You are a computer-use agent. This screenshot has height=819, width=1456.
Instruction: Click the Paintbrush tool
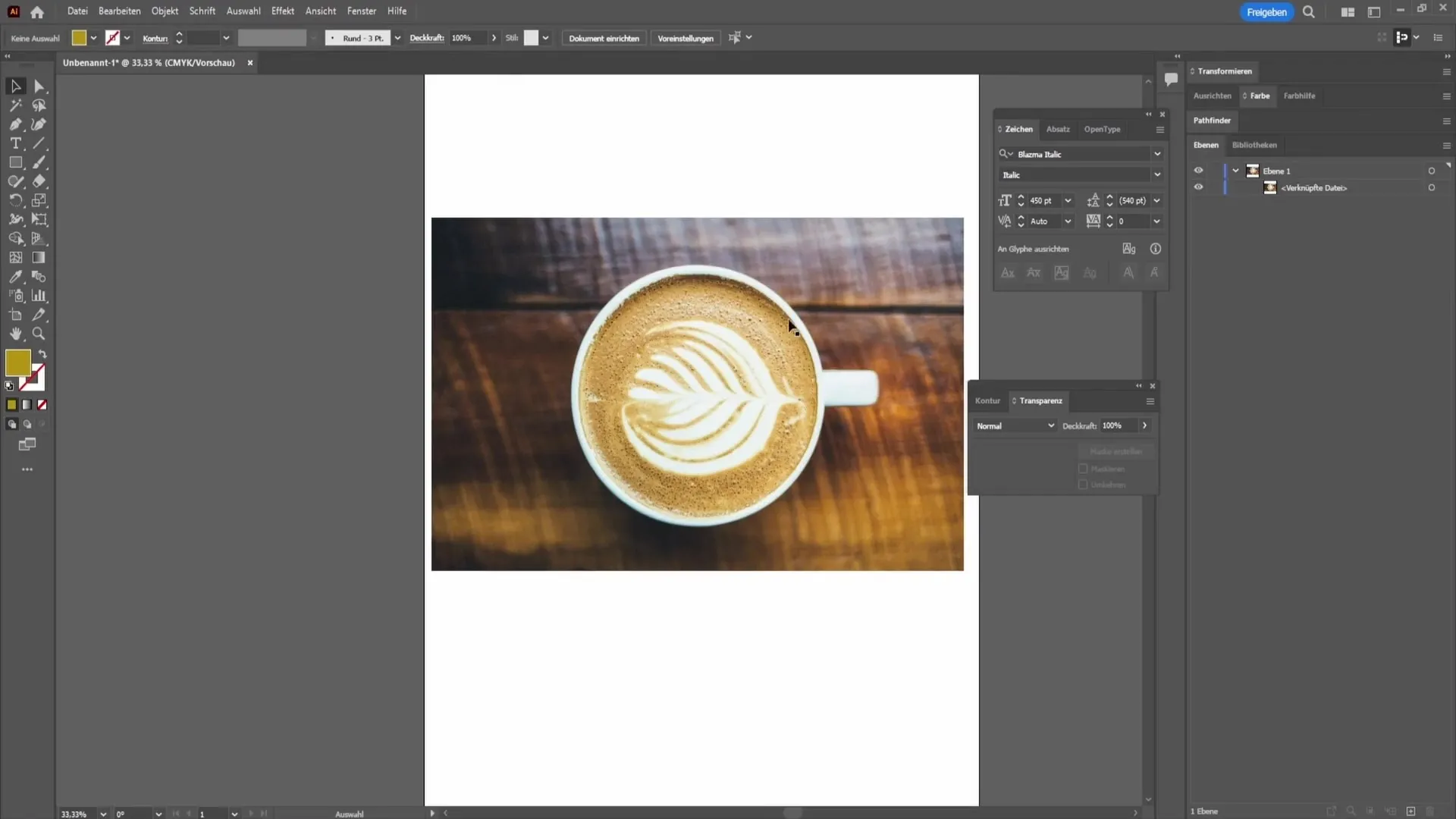pyautogui.click(x=38, y=162)
